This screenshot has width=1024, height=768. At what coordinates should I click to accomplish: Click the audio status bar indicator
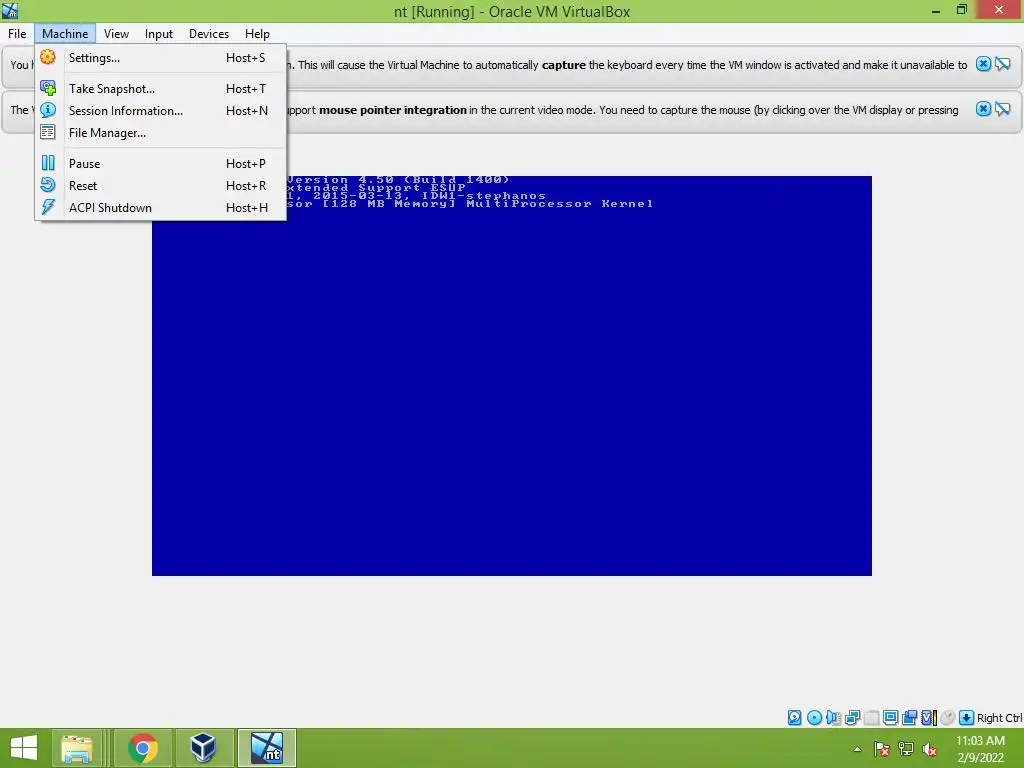pos(833,718)
